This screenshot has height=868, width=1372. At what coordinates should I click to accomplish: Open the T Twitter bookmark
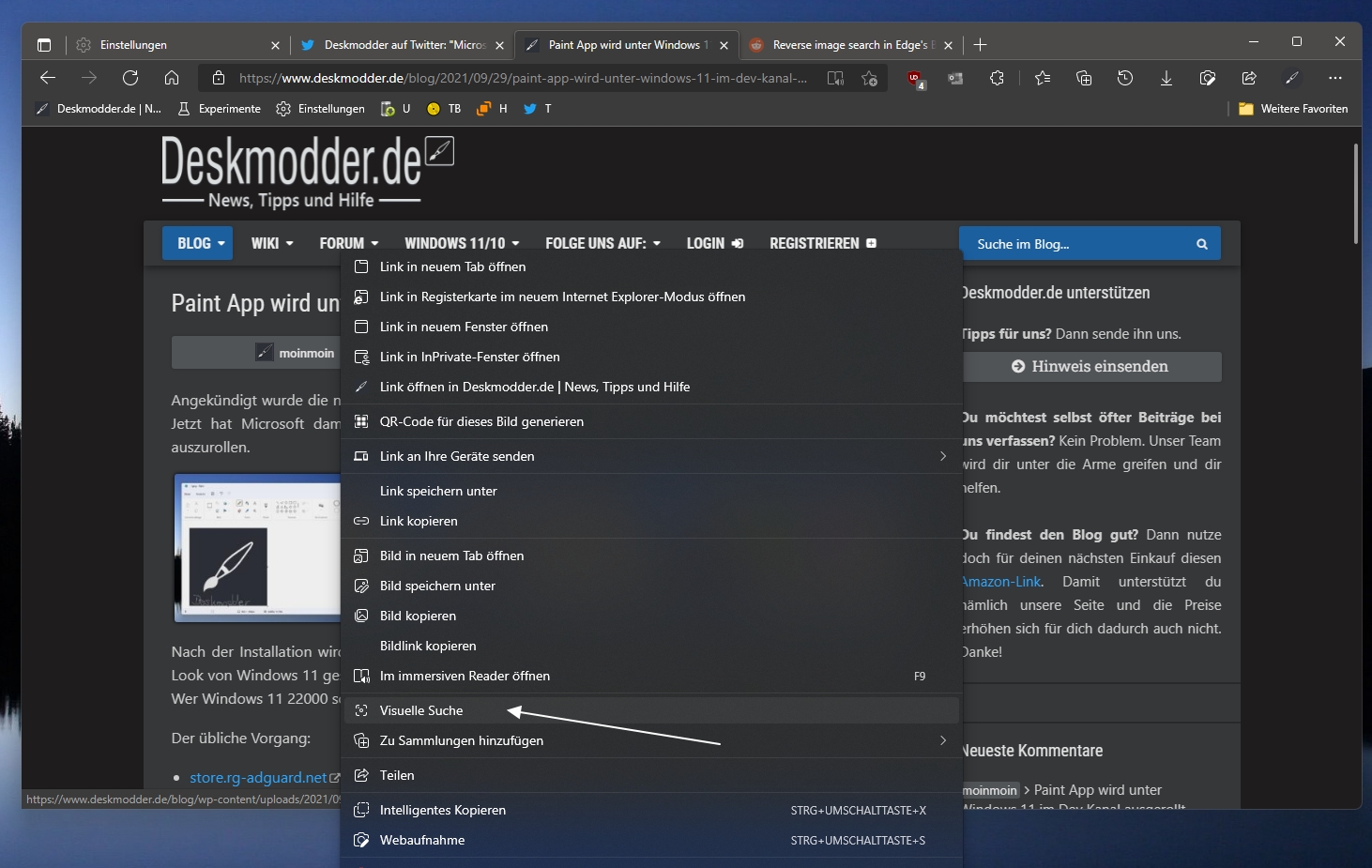tap(538, 109)
